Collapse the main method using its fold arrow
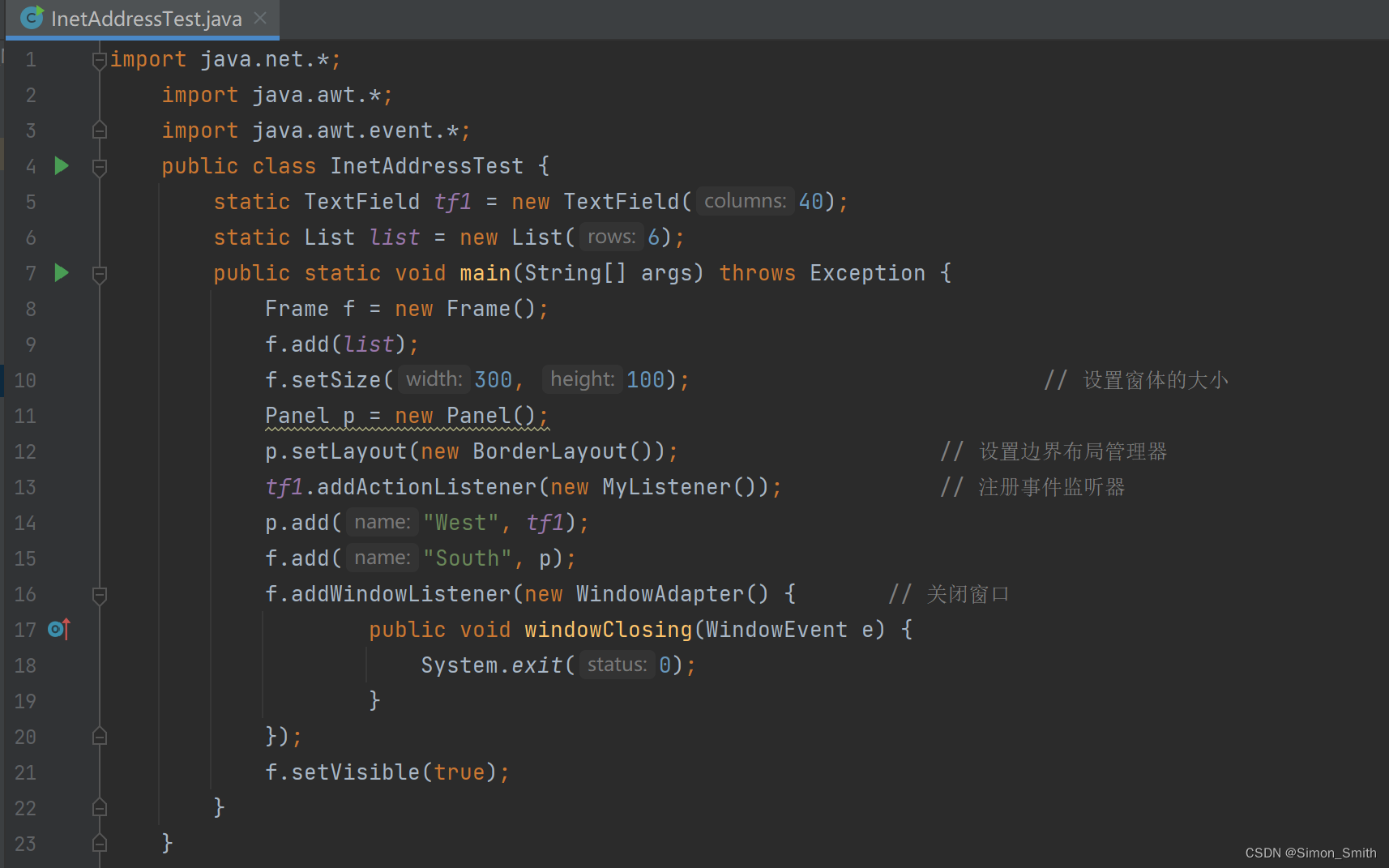This screenshot has width=1389, height=868. pos(99,272)
